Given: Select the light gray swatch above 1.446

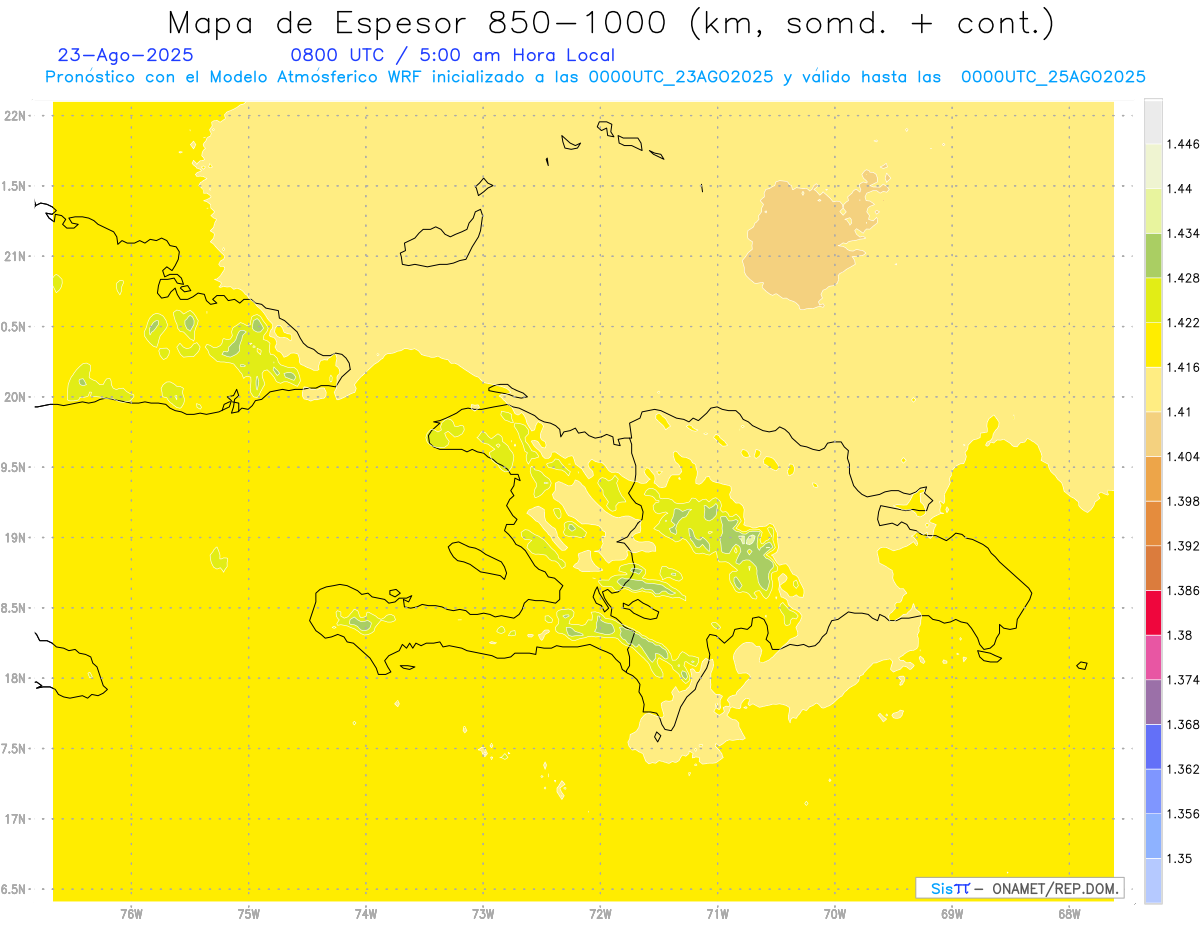Looking at the screenshot, I should pyautogui.click(x=1153, y=121).
